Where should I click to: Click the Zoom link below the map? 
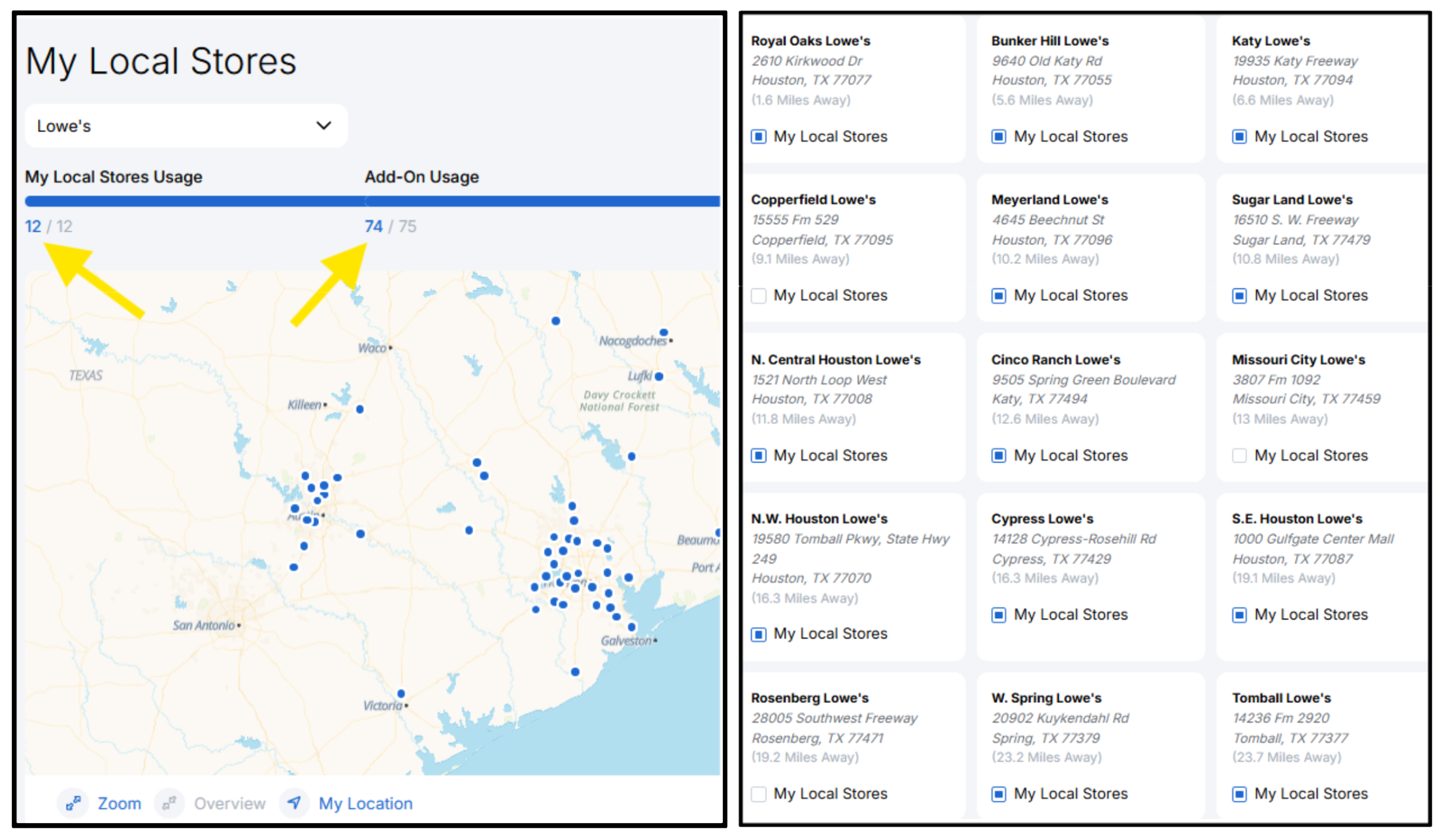click(x=119, y=803)
